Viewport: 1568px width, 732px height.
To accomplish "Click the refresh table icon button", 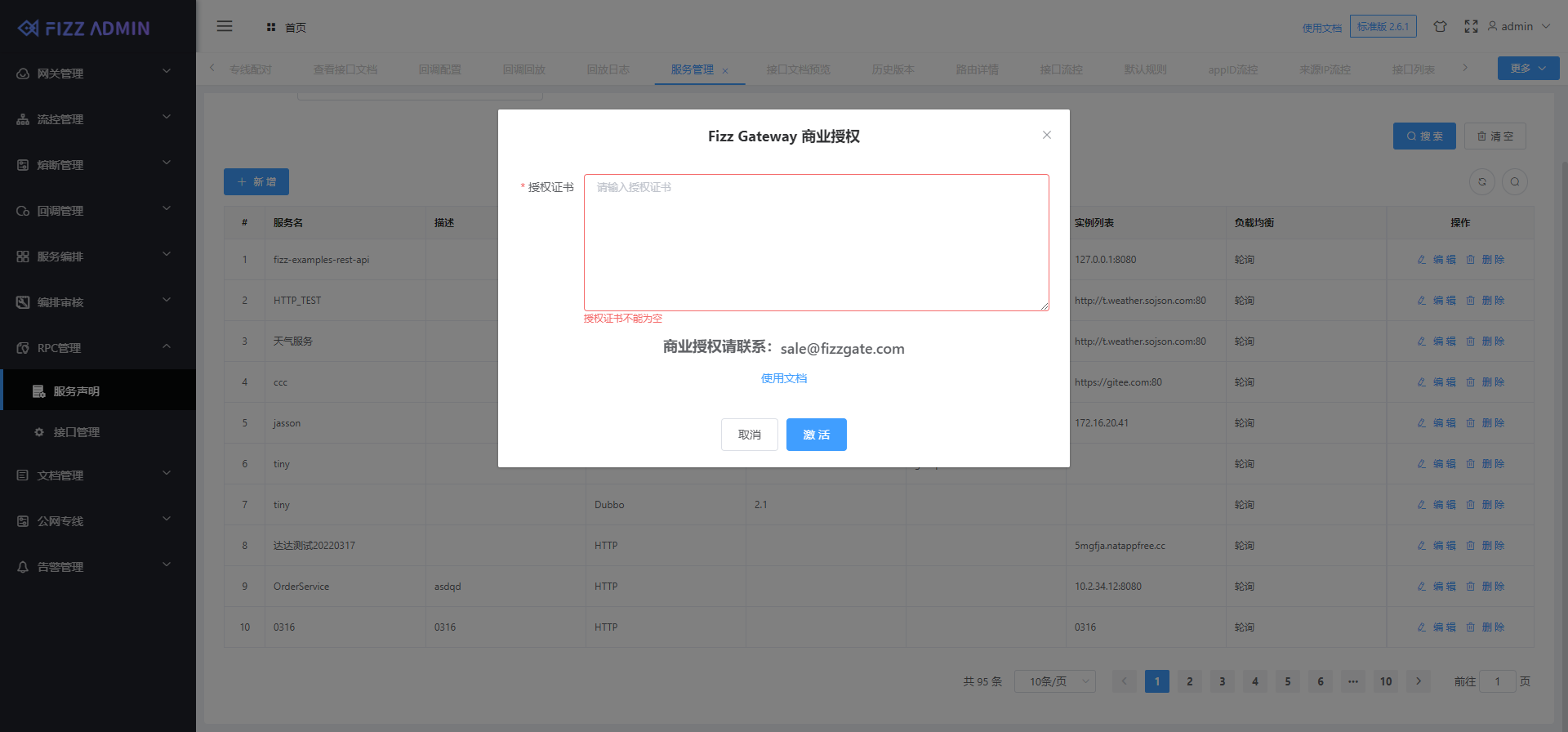I will click(1482, 181).
